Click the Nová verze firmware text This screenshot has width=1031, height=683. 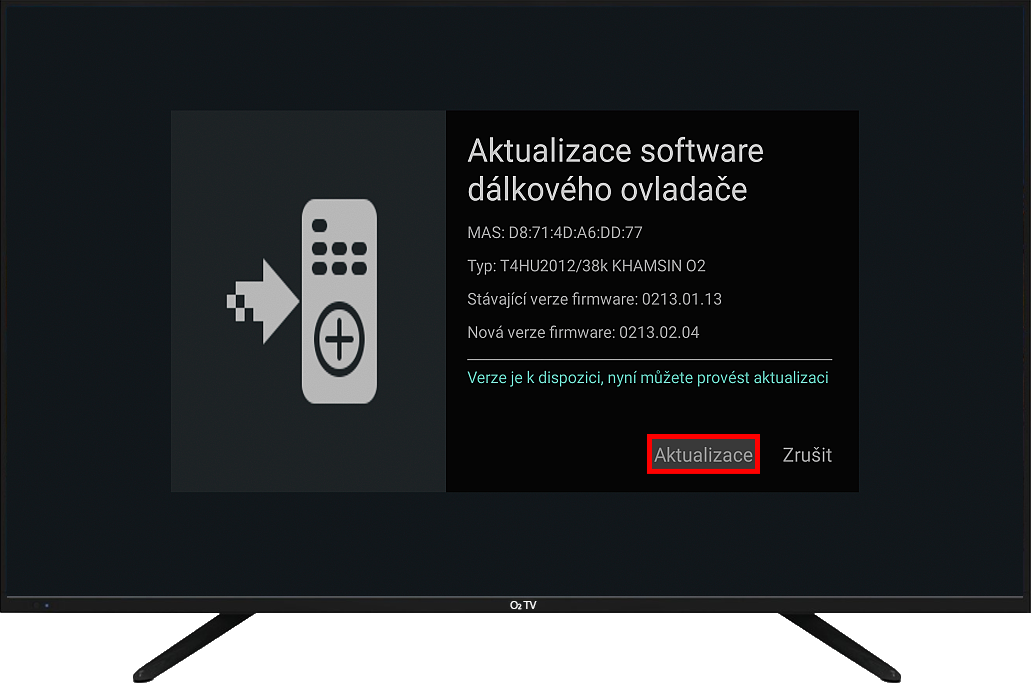583,333
